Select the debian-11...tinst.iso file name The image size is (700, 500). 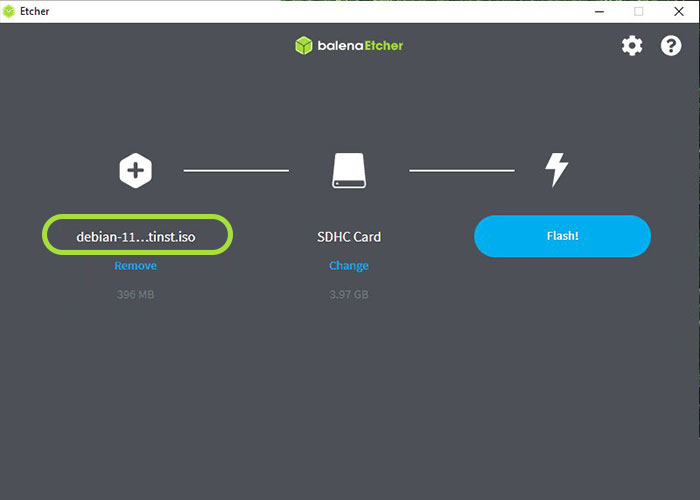(136, 237)
